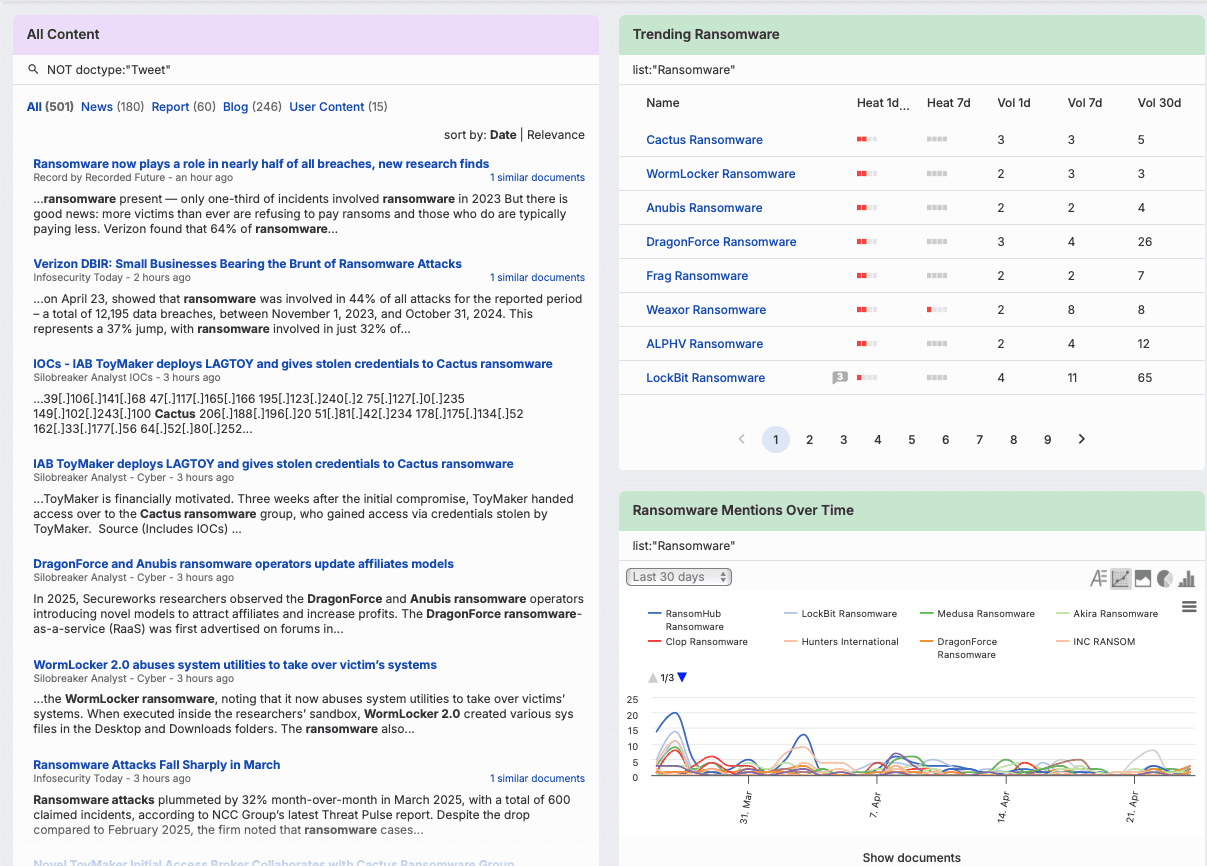The image size is (1207, 866).
Task: Open the chart hamburger menu
Action: pos(1189,606)
